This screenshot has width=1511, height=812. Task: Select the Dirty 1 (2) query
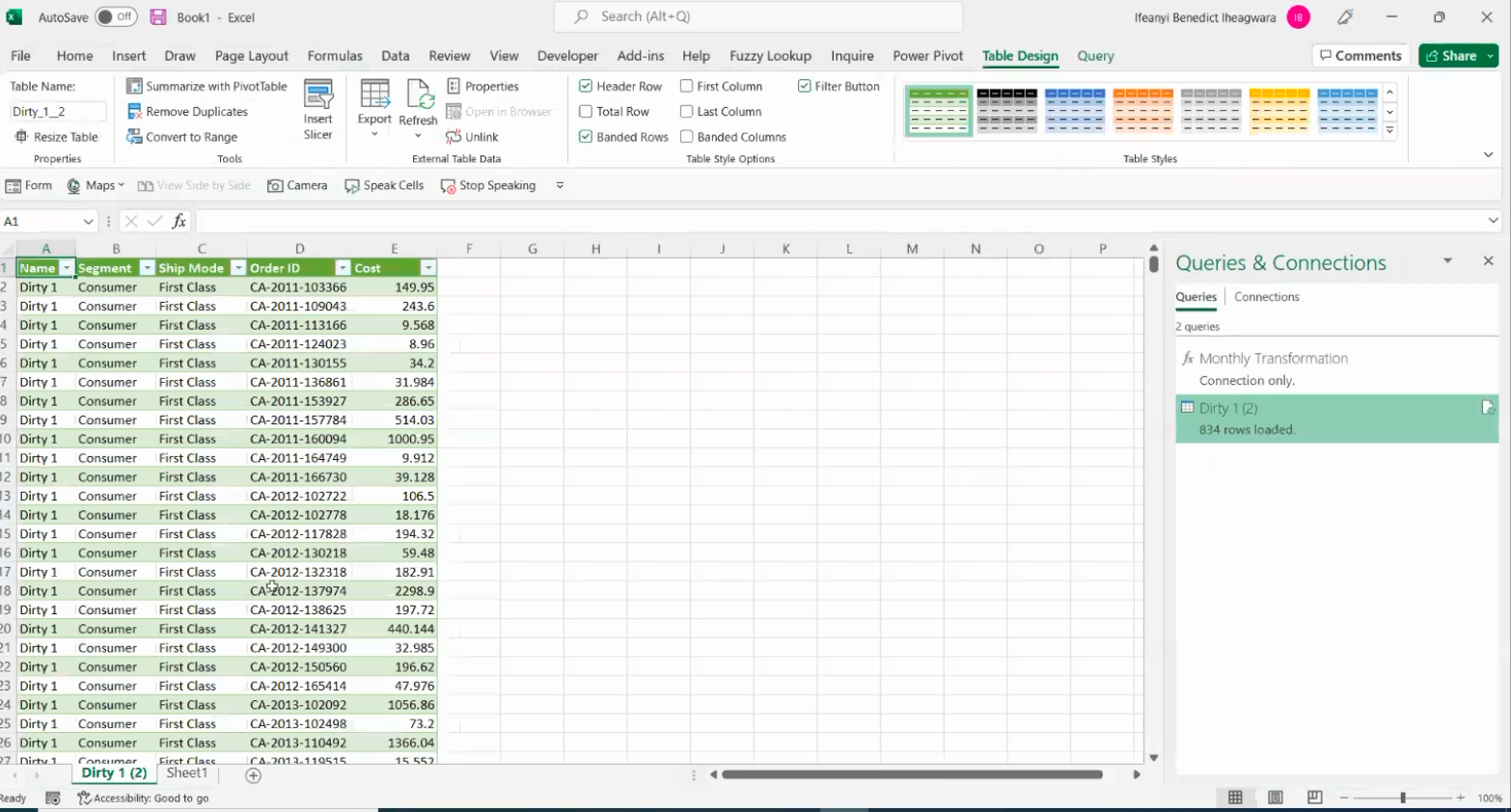pyautogui.click(x=1336, y=419)
